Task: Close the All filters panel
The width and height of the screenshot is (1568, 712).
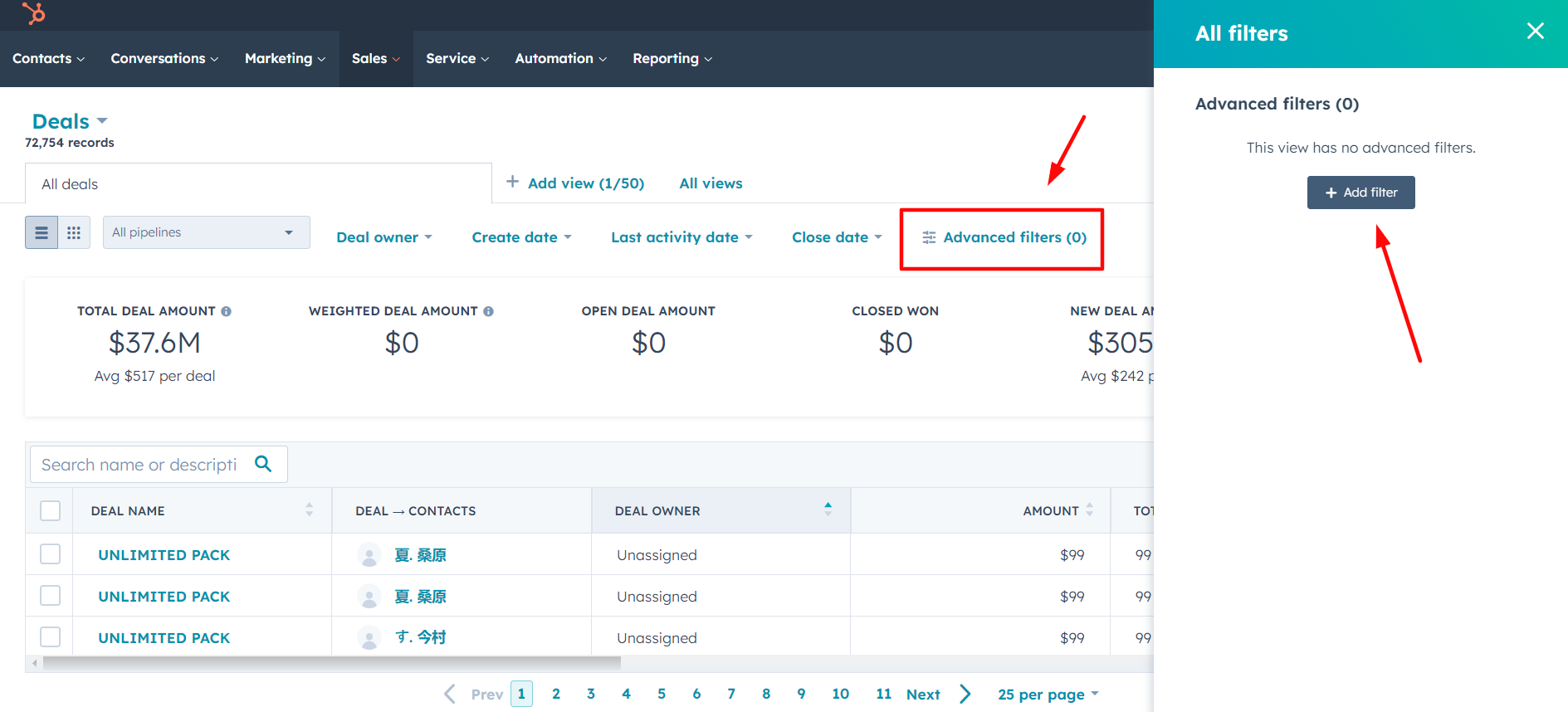Action: pyautogui.click(x=1535, y=32)
